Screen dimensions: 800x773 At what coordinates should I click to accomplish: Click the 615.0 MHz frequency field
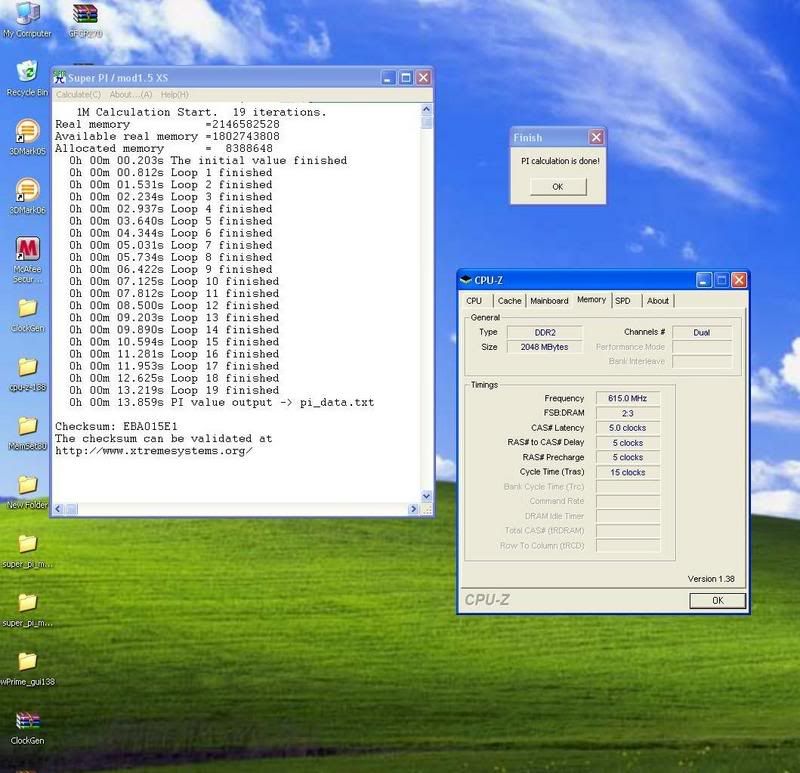click(628, 398)
